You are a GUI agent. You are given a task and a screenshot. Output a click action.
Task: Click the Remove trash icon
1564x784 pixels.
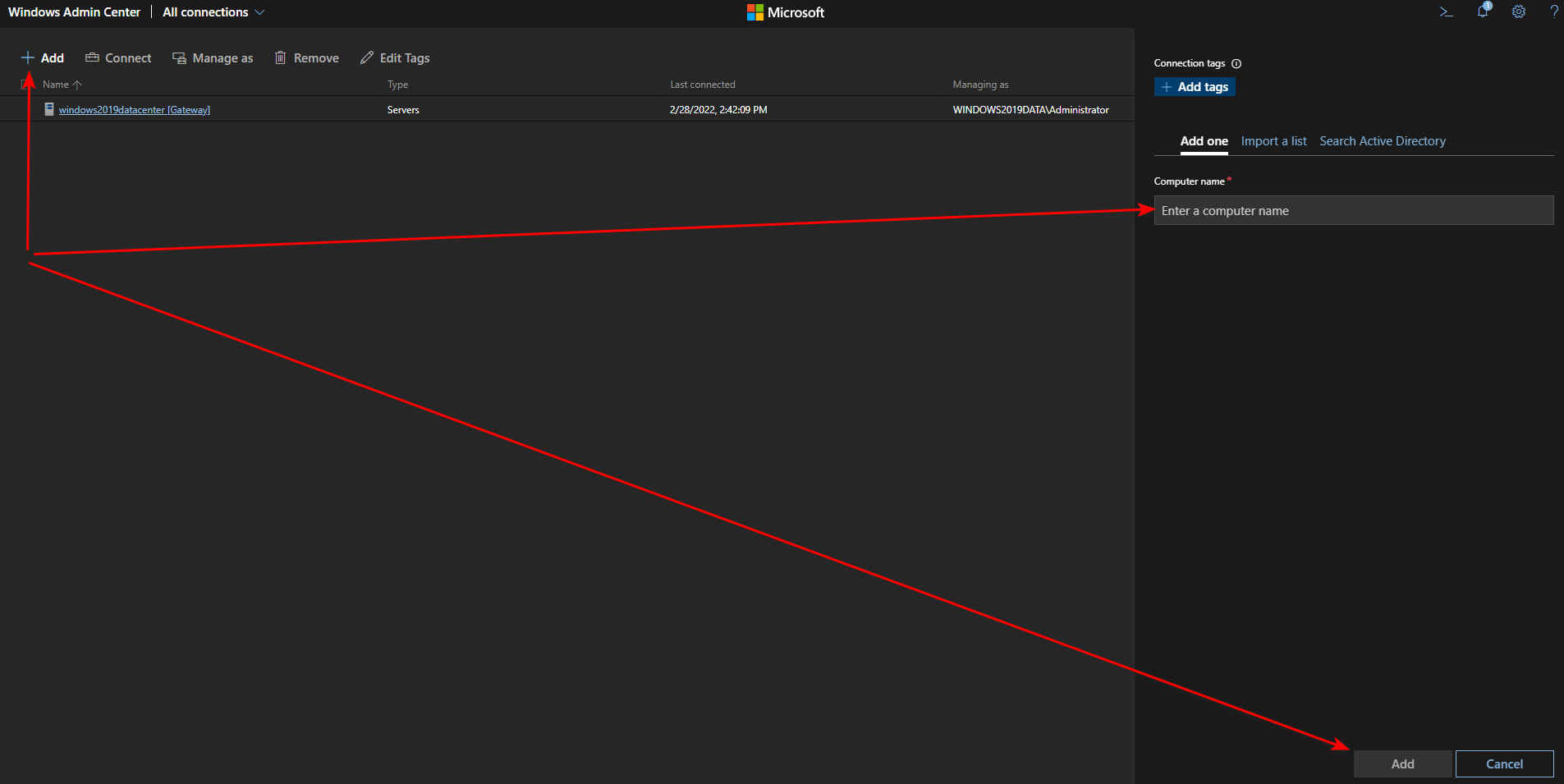280,57
